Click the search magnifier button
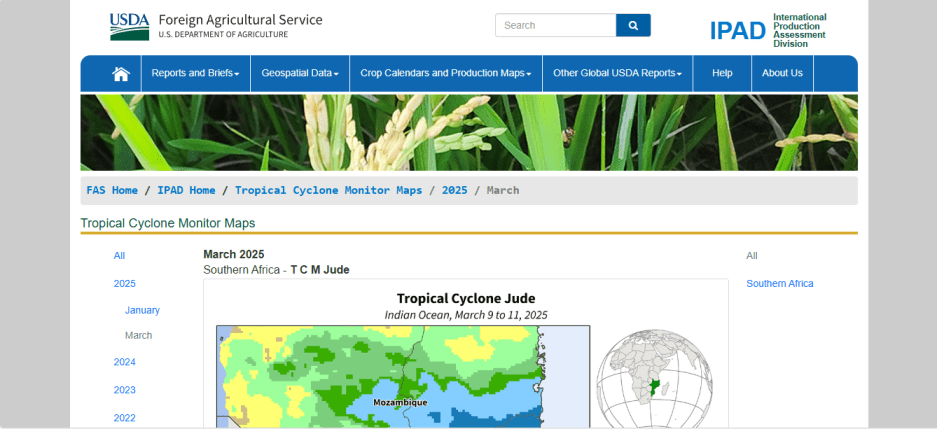 click(633, 25)
